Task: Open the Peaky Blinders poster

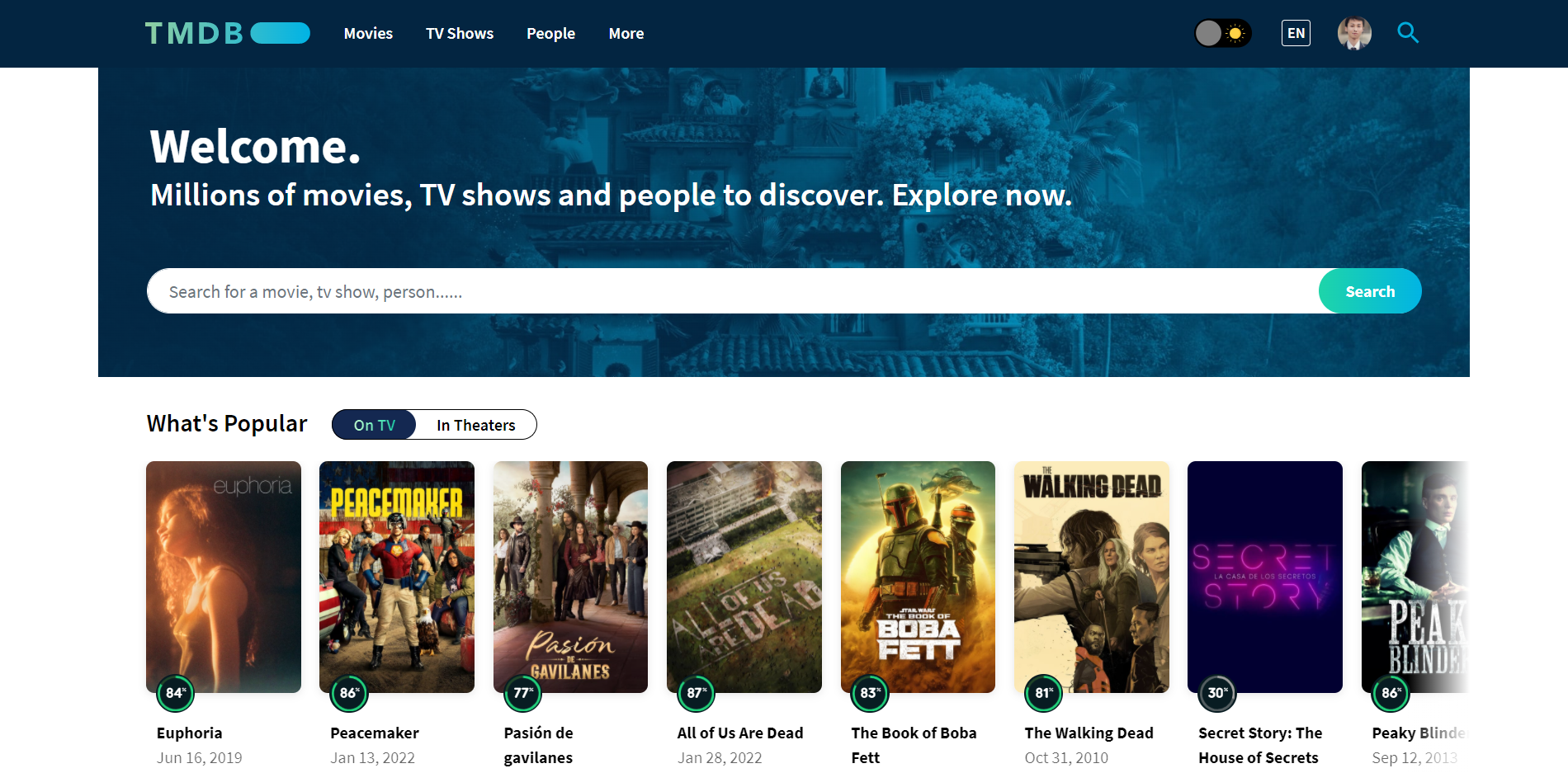Action: tap(1415, 577)
